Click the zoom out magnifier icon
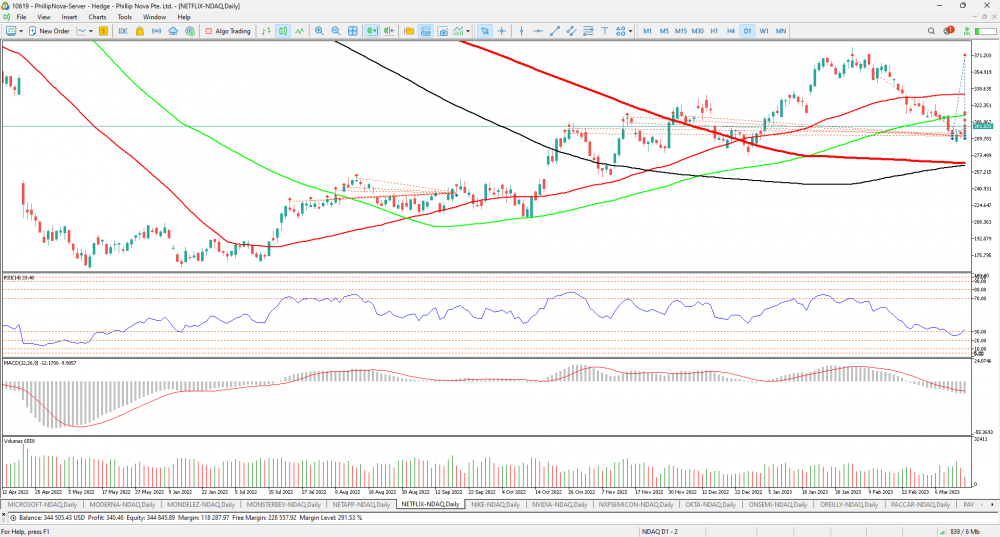The image size is (1000, 537). point(336,31)
